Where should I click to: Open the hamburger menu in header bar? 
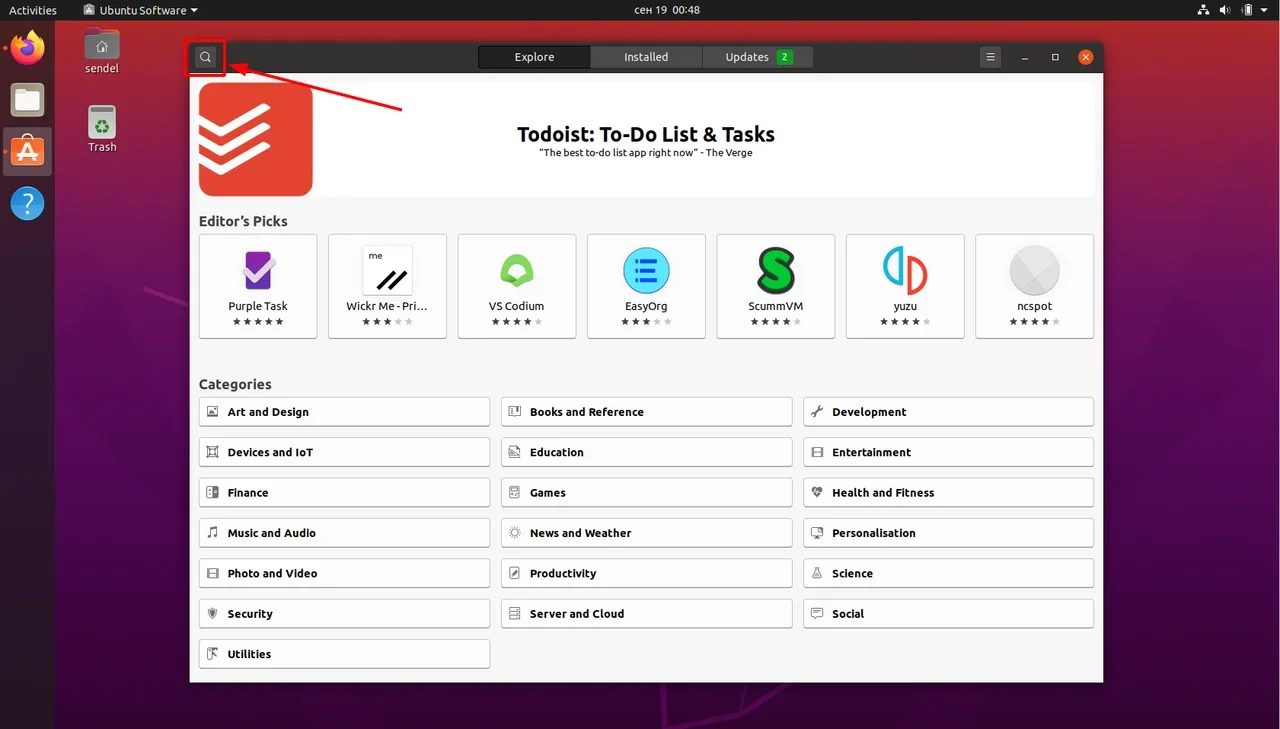(x=990, y=57)
